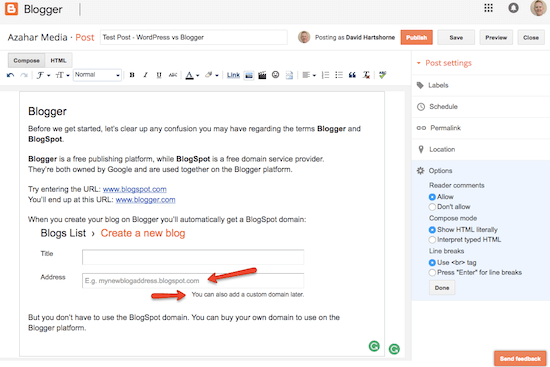Click Done in Options

pyautogui.click(x=442, y=288)
